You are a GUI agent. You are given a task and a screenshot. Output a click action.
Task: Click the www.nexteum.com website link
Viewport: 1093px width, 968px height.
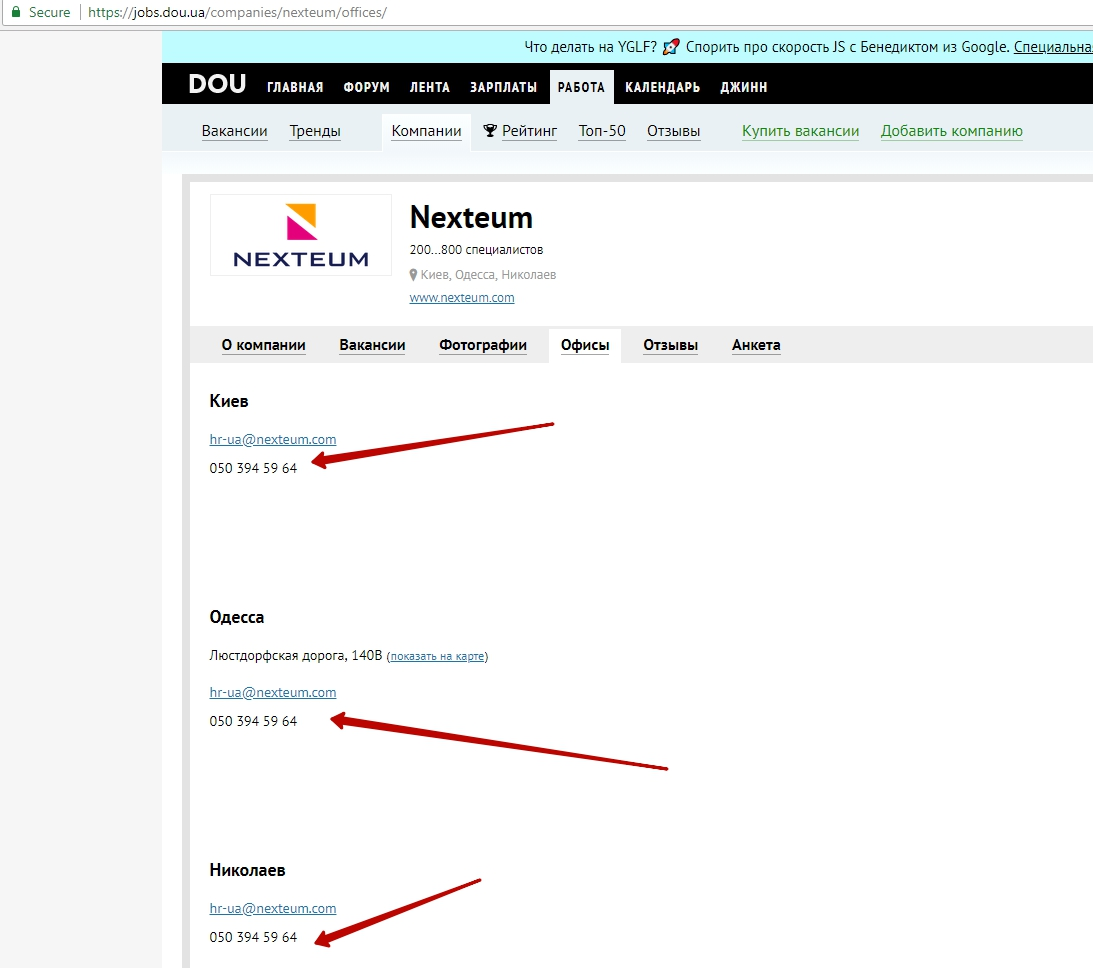coord(462,298)
